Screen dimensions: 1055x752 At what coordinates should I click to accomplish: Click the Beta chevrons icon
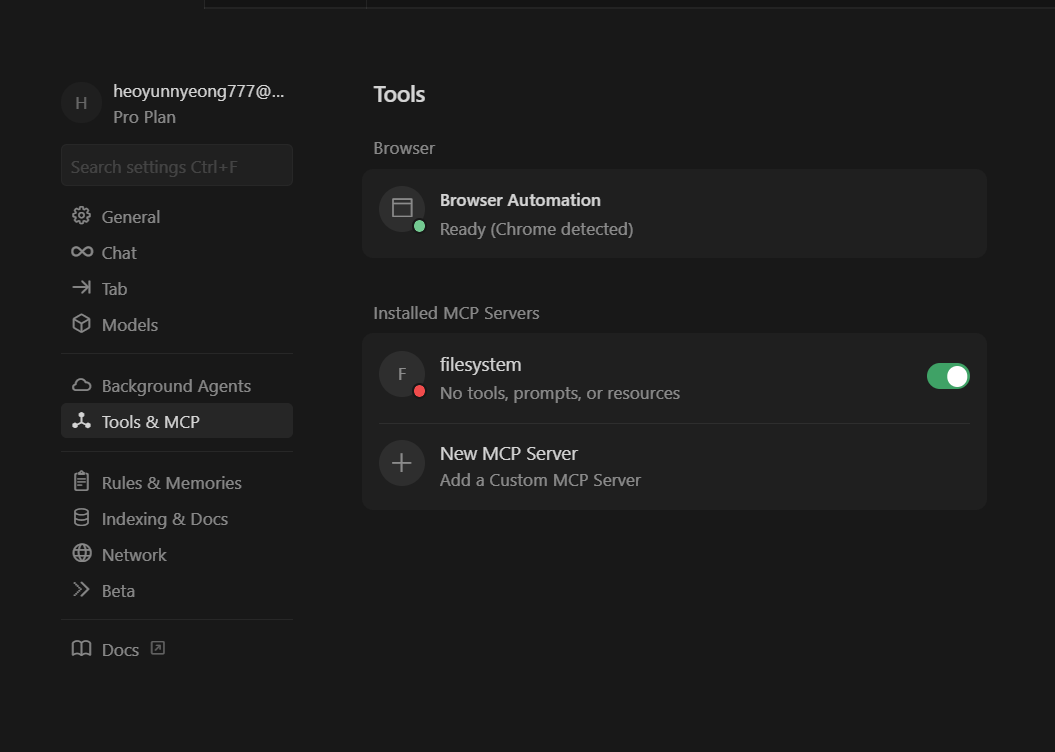point(82,590)
